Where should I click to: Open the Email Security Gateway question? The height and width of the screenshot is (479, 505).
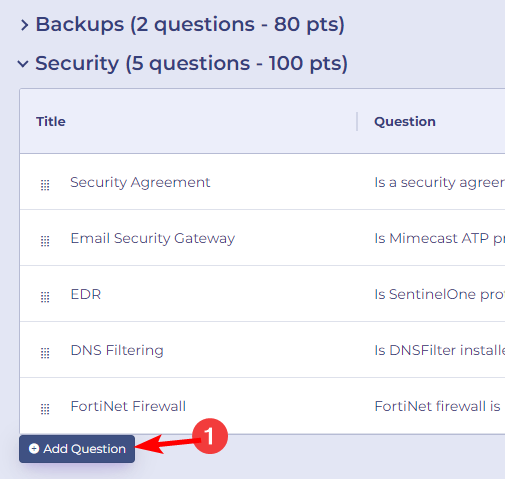[153, 238]
